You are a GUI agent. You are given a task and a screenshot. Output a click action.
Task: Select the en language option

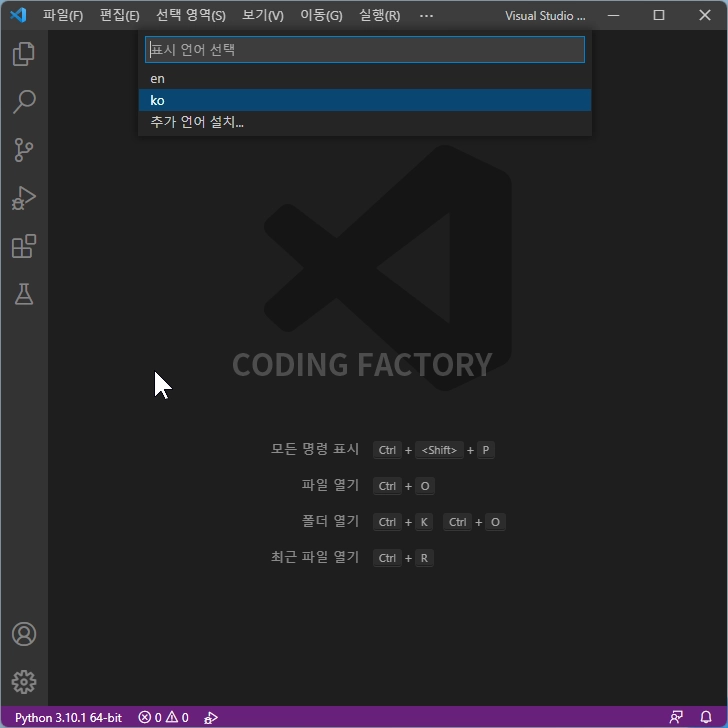tap(365, 78)
